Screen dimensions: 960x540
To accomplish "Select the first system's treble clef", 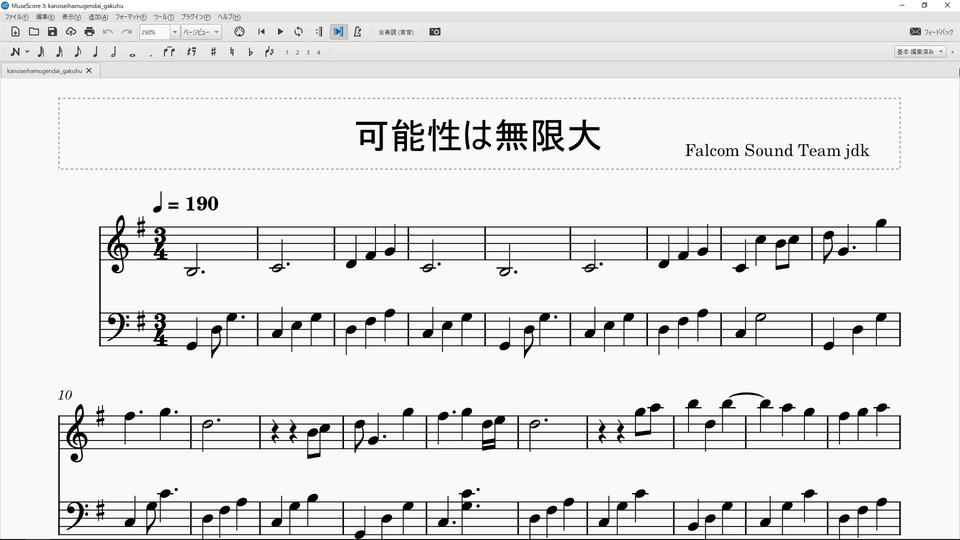I will point(118,244).
